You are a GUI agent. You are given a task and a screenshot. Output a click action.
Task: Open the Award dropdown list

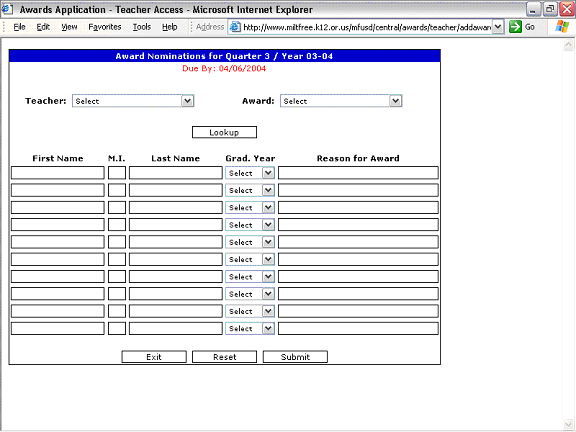pos(341,101)
